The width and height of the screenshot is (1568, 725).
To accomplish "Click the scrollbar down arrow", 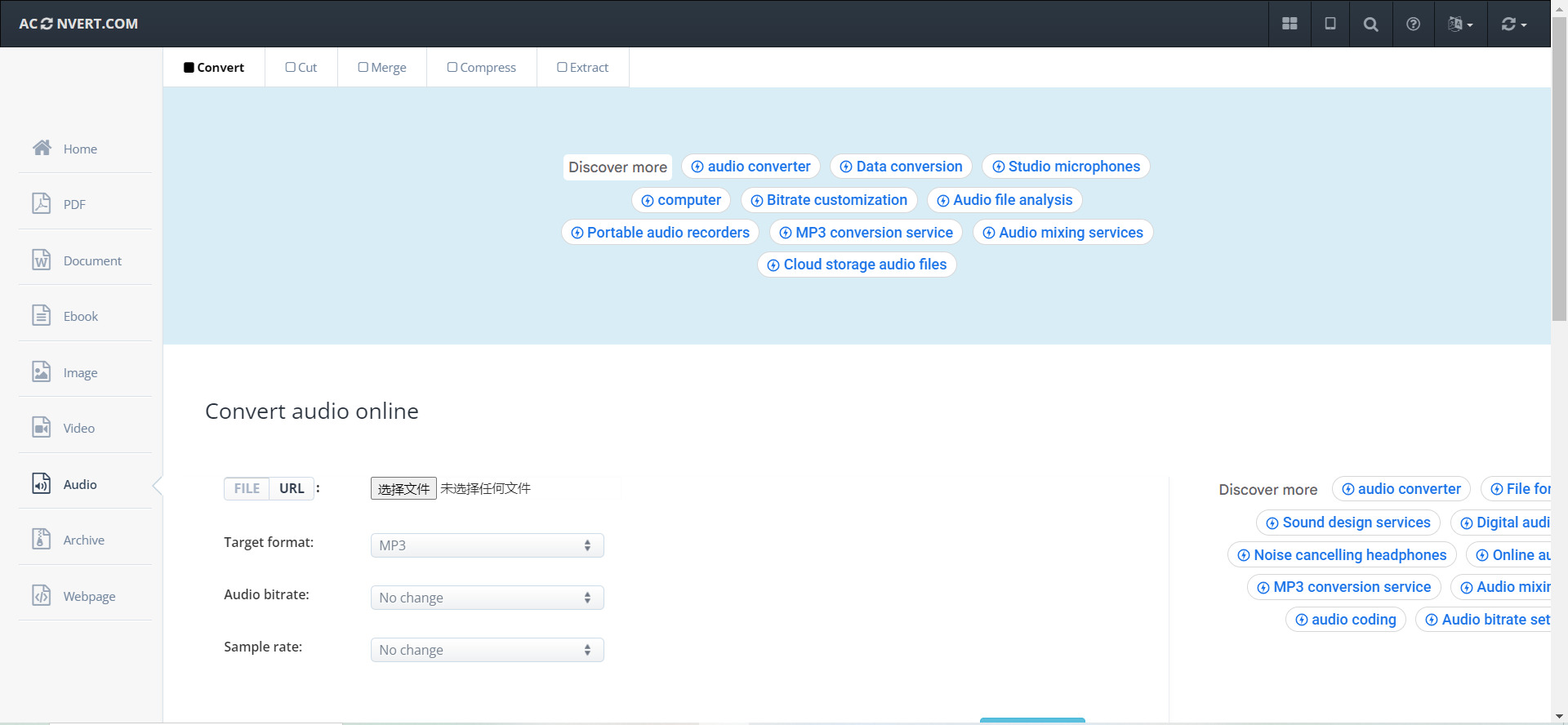I will tap(1559, 717).
